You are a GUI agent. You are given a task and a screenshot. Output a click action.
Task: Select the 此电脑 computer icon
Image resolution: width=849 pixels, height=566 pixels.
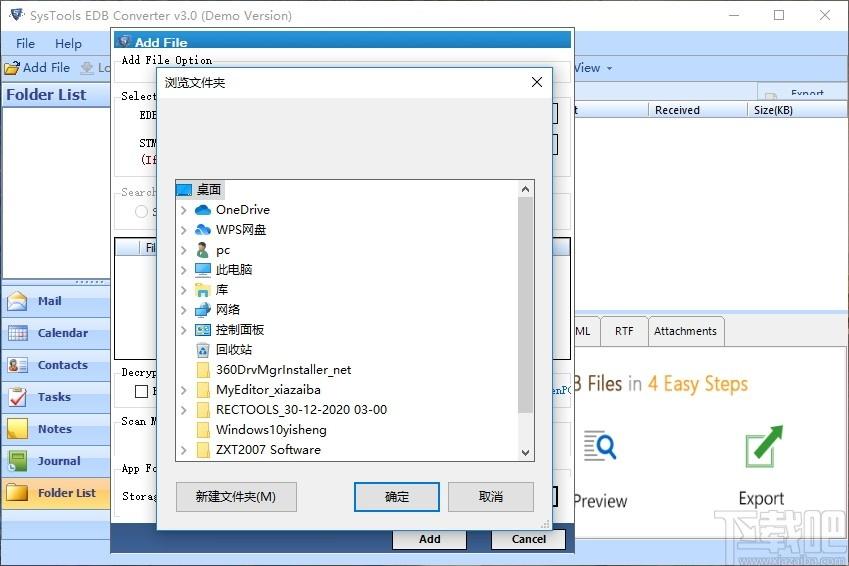[203, 270]
